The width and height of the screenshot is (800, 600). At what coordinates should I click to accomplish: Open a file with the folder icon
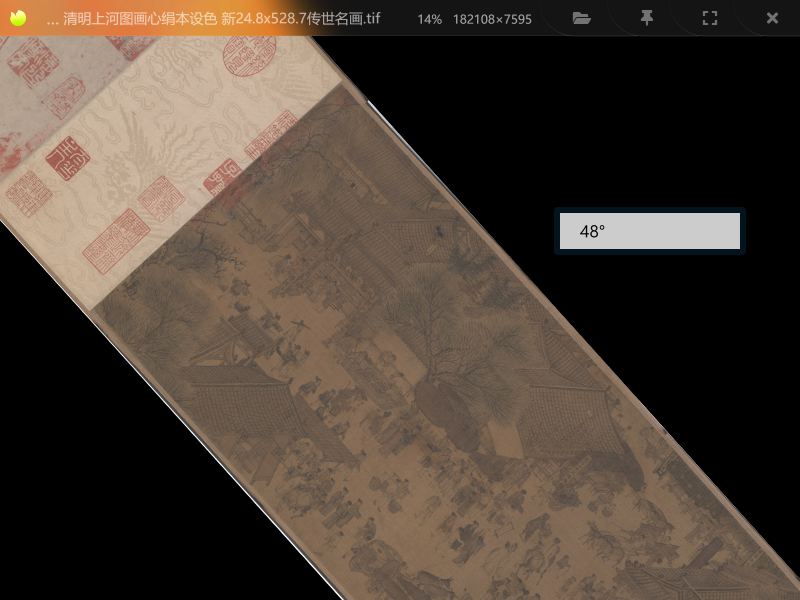coord(581,18)
